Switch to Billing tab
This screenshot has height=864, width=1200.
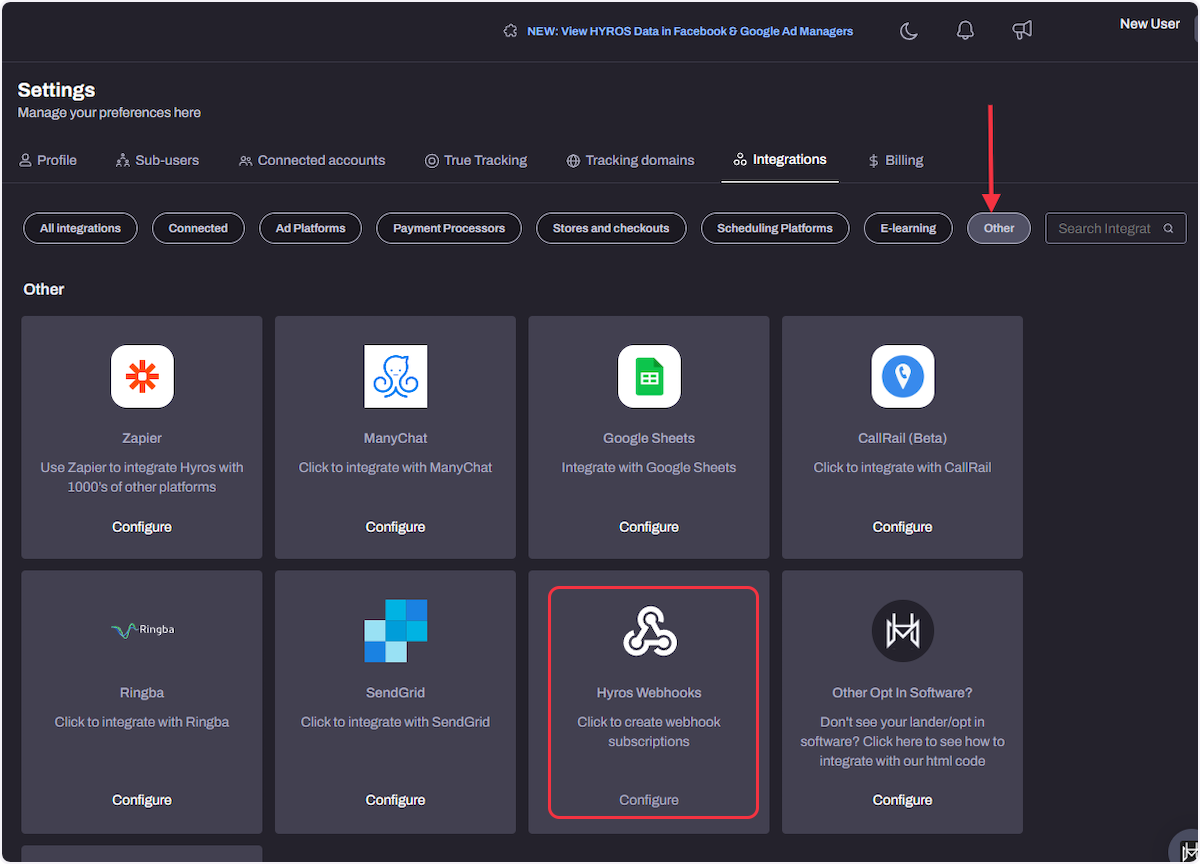pos(896,160)
